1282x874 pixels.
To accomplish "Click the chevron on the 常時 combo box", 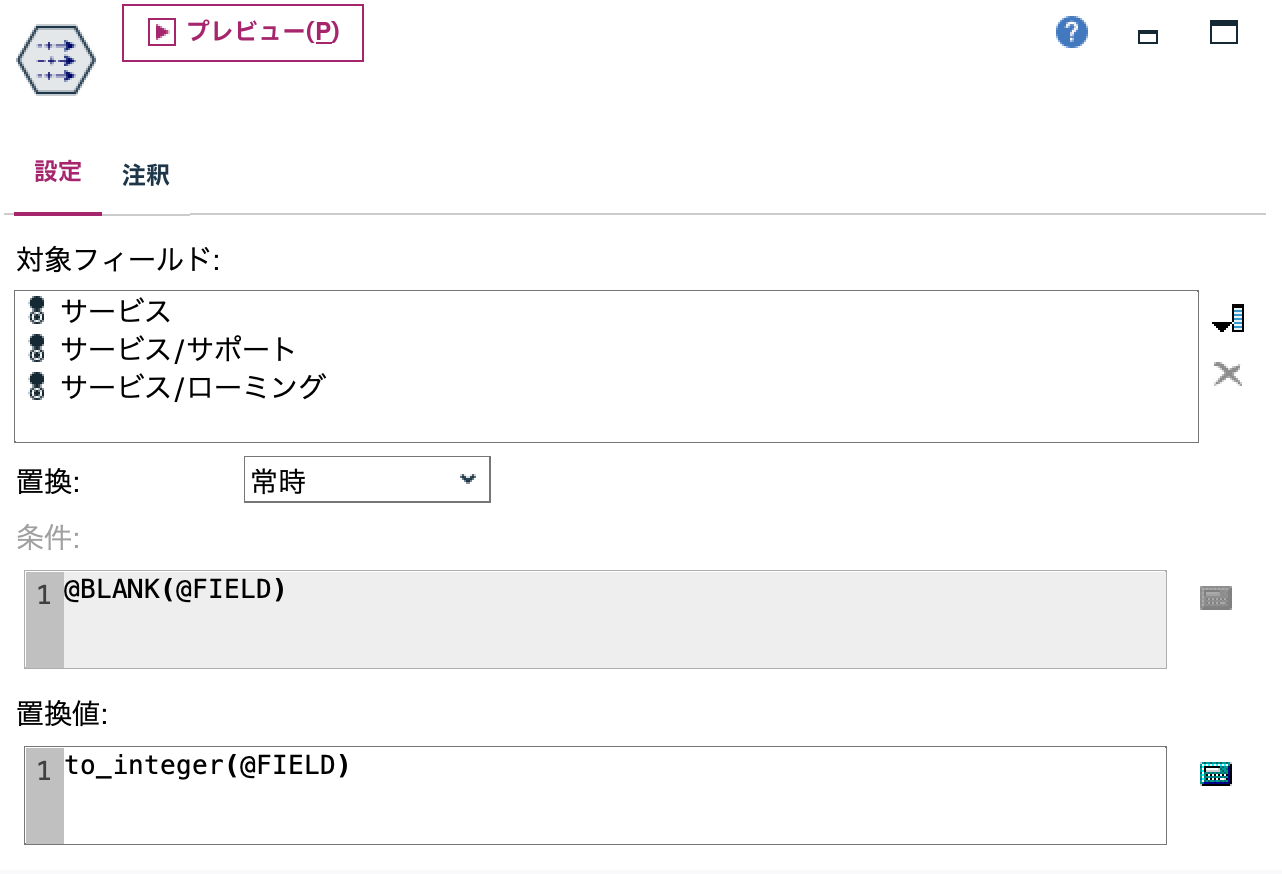I will click(x=467, y=479).
